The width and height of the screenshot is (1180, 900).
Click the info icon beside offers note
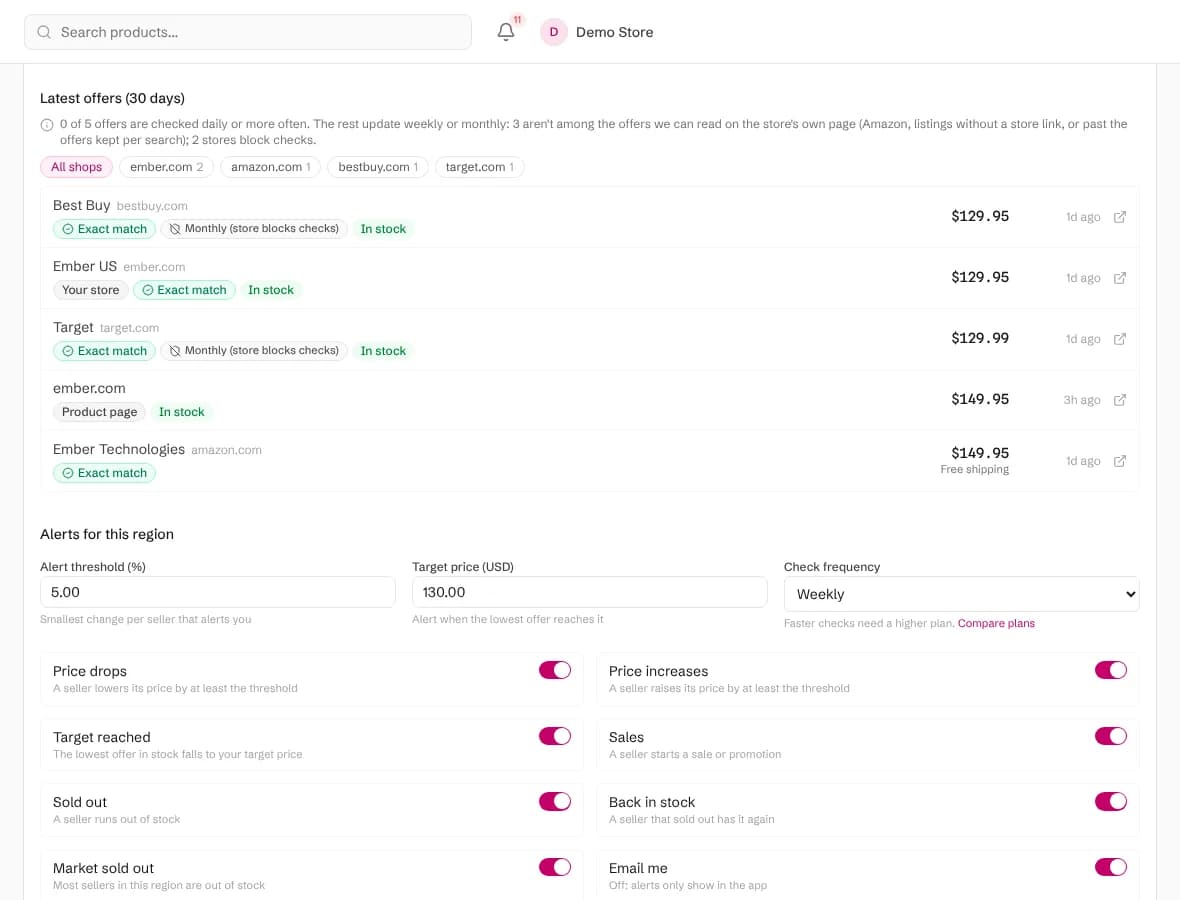coord(47,125)
